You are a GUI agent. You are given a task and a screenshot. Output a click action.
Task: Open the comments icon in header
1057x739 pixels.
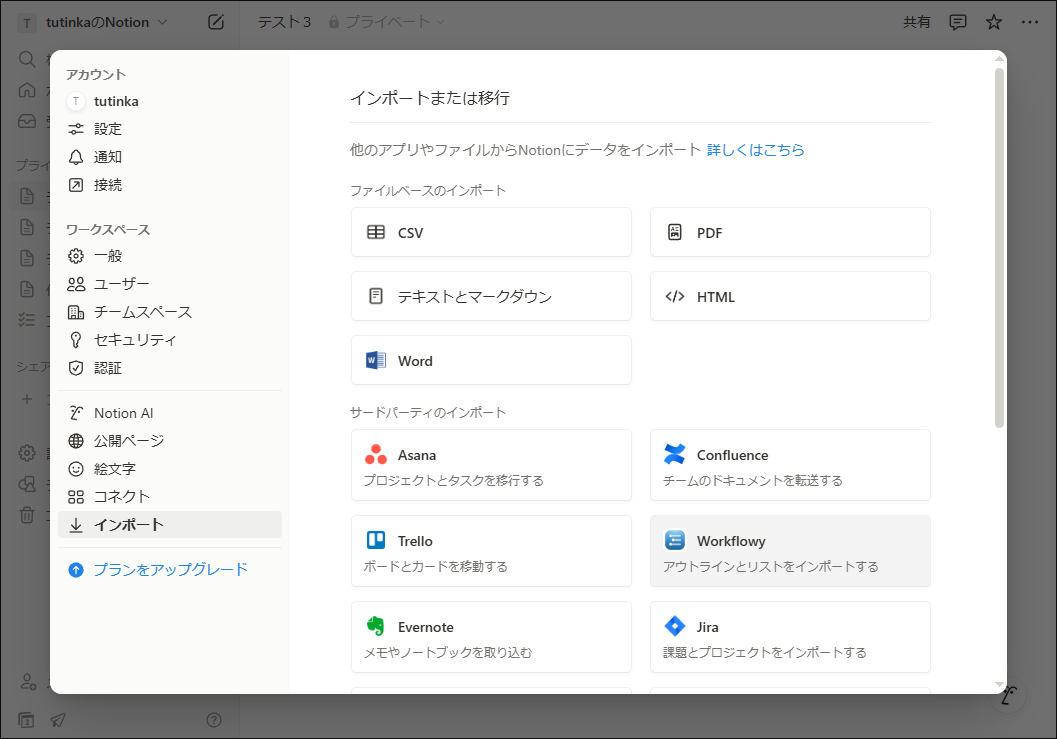957,22
